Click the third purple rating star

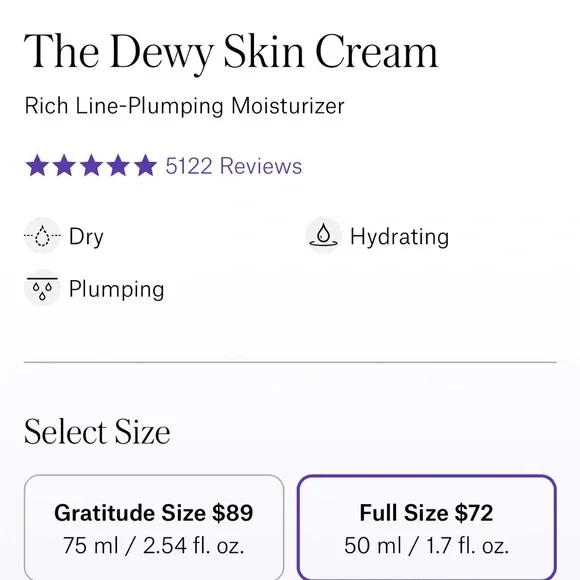tap(91, 165)
